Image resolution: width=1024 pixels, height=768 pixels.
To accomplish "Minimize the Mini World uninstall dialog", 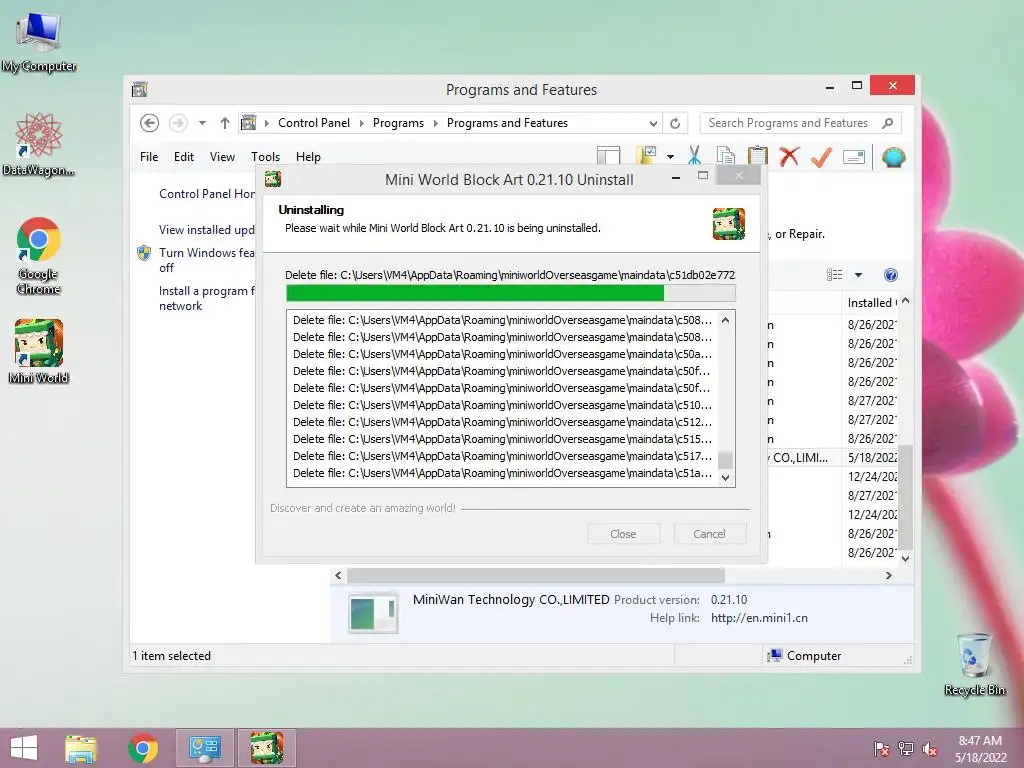I will [x=676, y=176].
